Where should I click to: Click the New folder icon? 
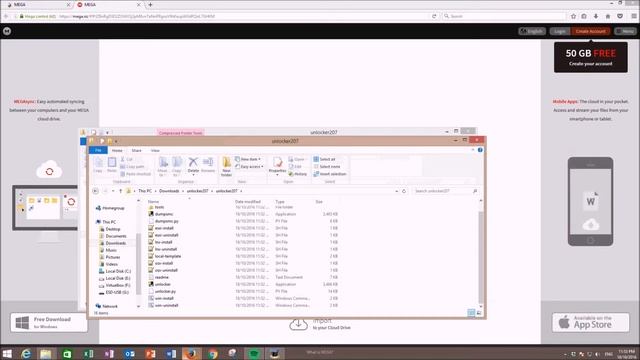click(x=226, y=167)
